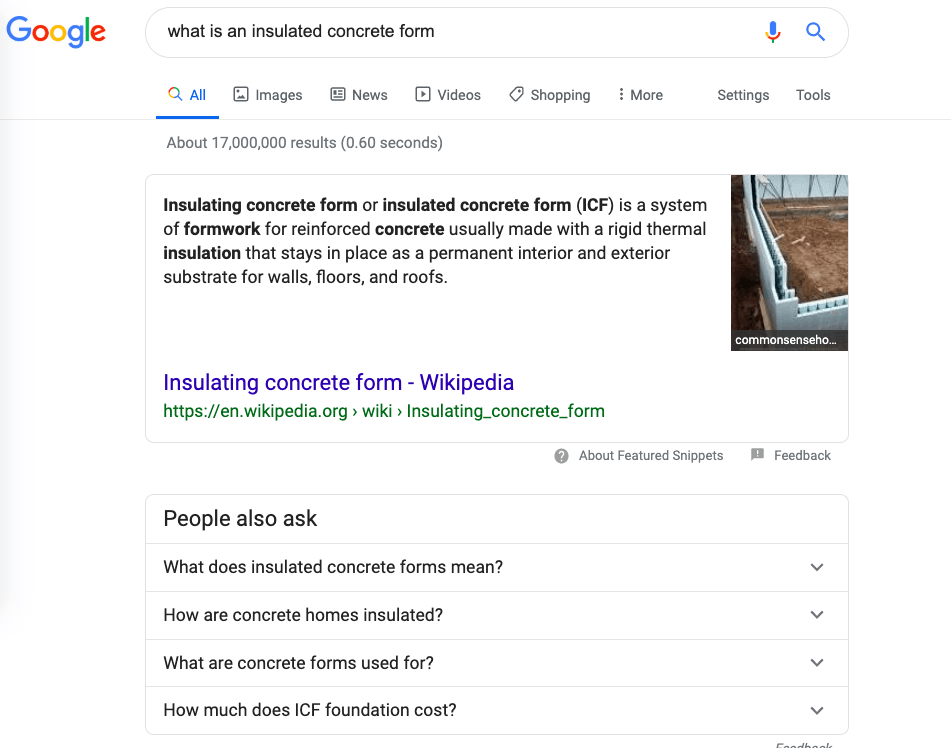Switch to the News tab

[359, 95]
